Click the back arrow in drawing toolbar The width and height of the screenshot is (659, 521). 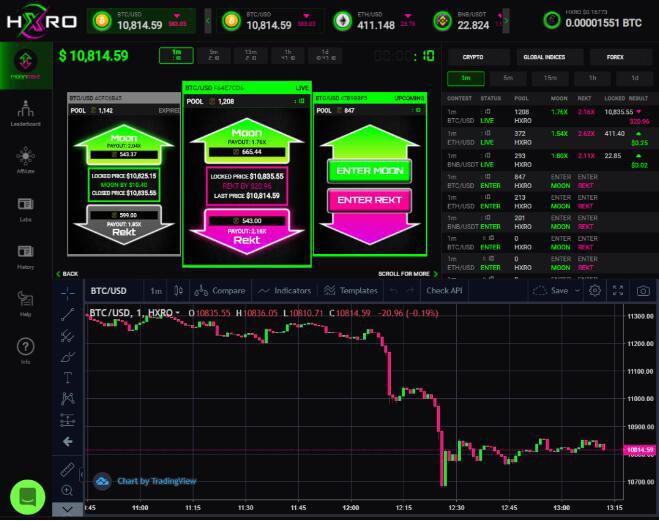coord(68,441)
